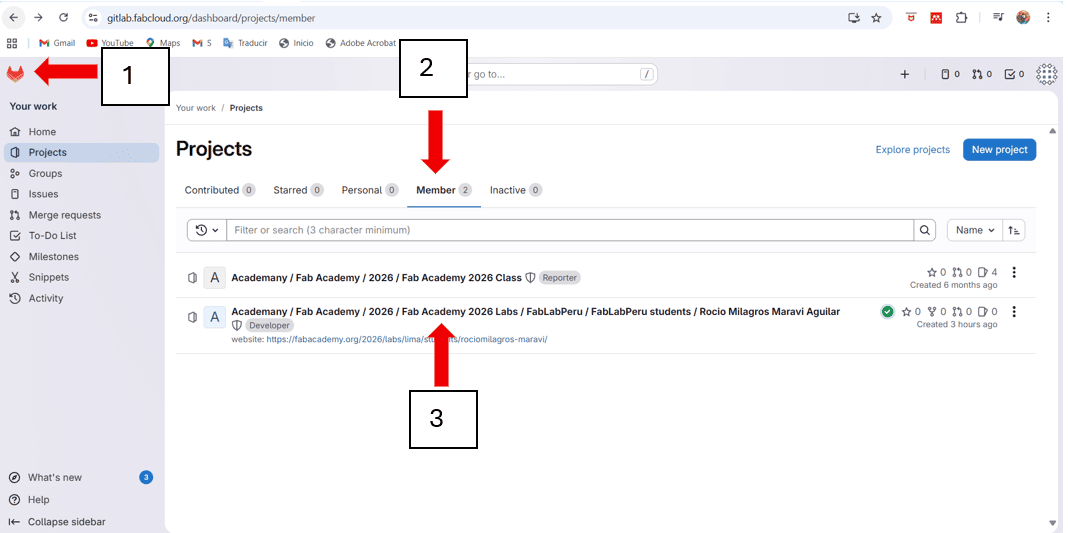Click Your work breadcrumb link
Viewport: 1068px width, 533px height.
tap(195, 108)
